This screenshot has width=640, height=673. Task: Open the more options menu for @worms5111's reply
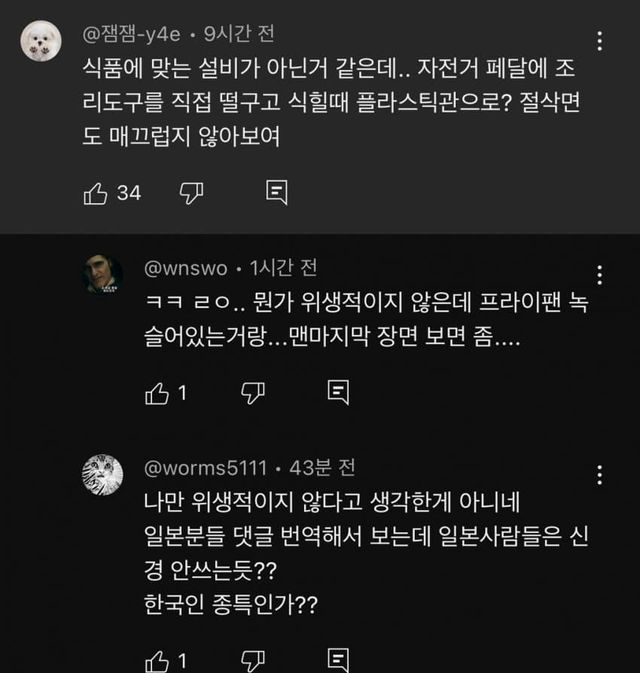pyautogui.click(x=598, y=474)
